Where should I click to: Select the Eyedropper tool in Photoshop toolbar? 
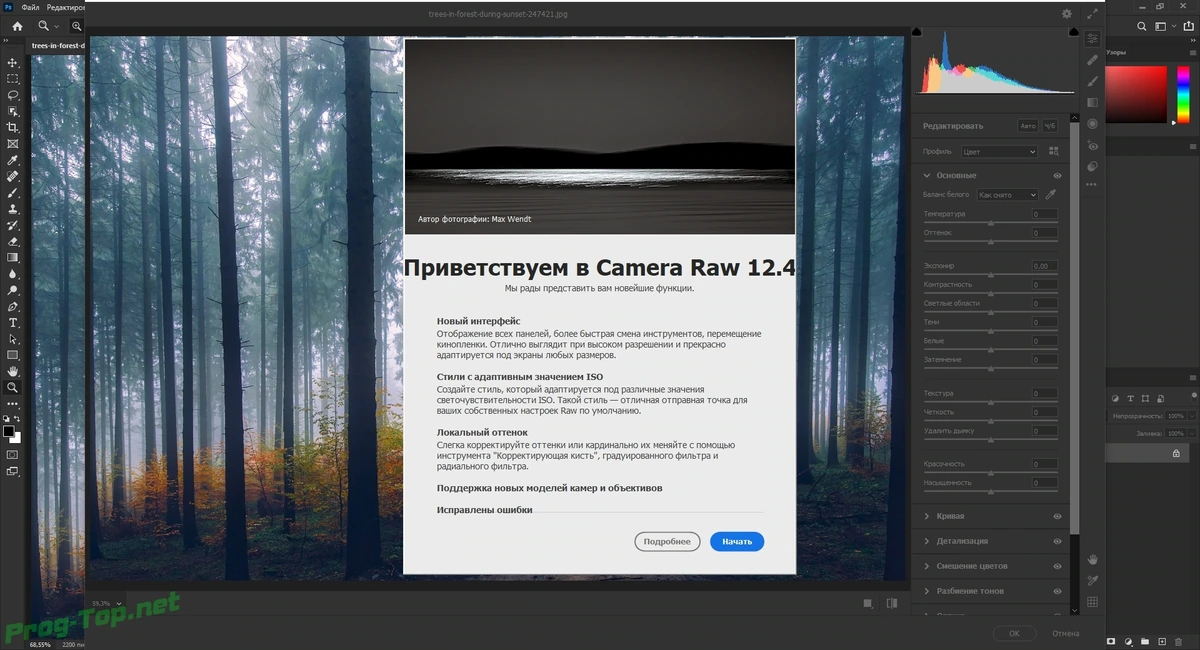pyautogui.click(x=13, y=160)
